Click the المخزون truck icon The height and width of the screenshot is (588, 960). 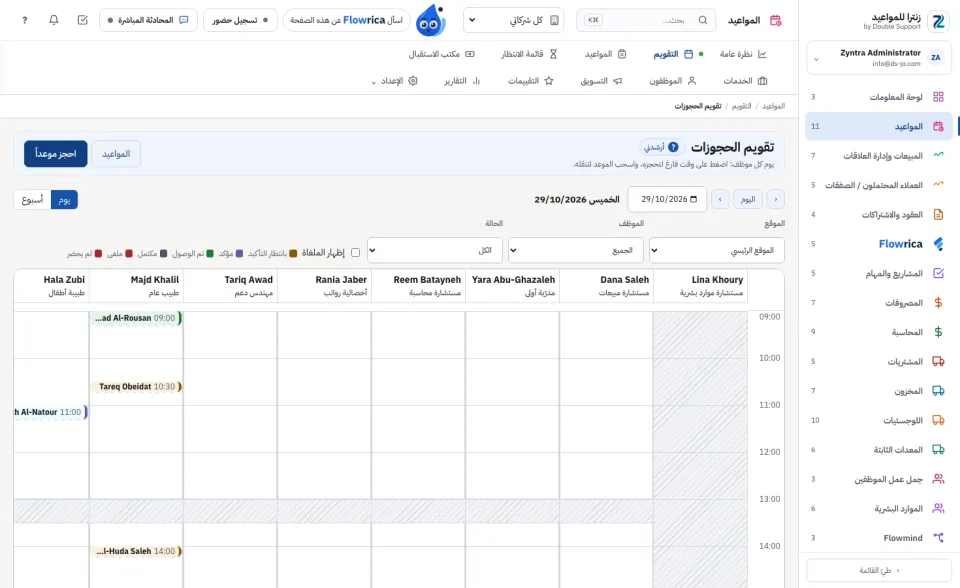point(938,391)
